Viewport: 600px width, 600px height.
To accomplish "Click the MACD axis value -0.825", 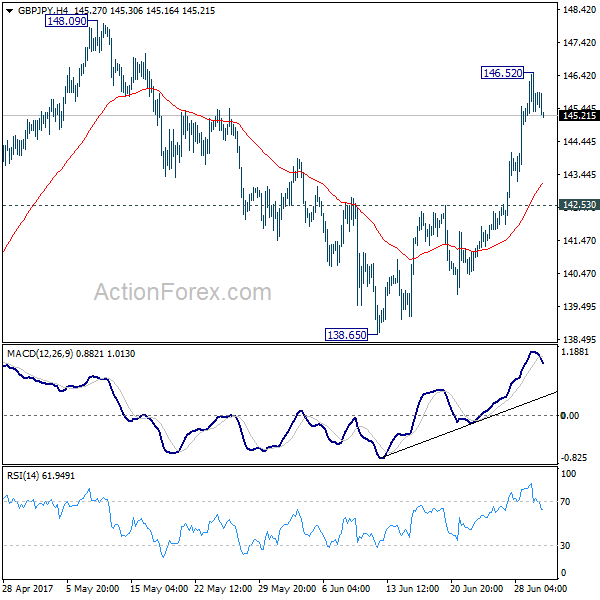I will (x=574, y=458).
